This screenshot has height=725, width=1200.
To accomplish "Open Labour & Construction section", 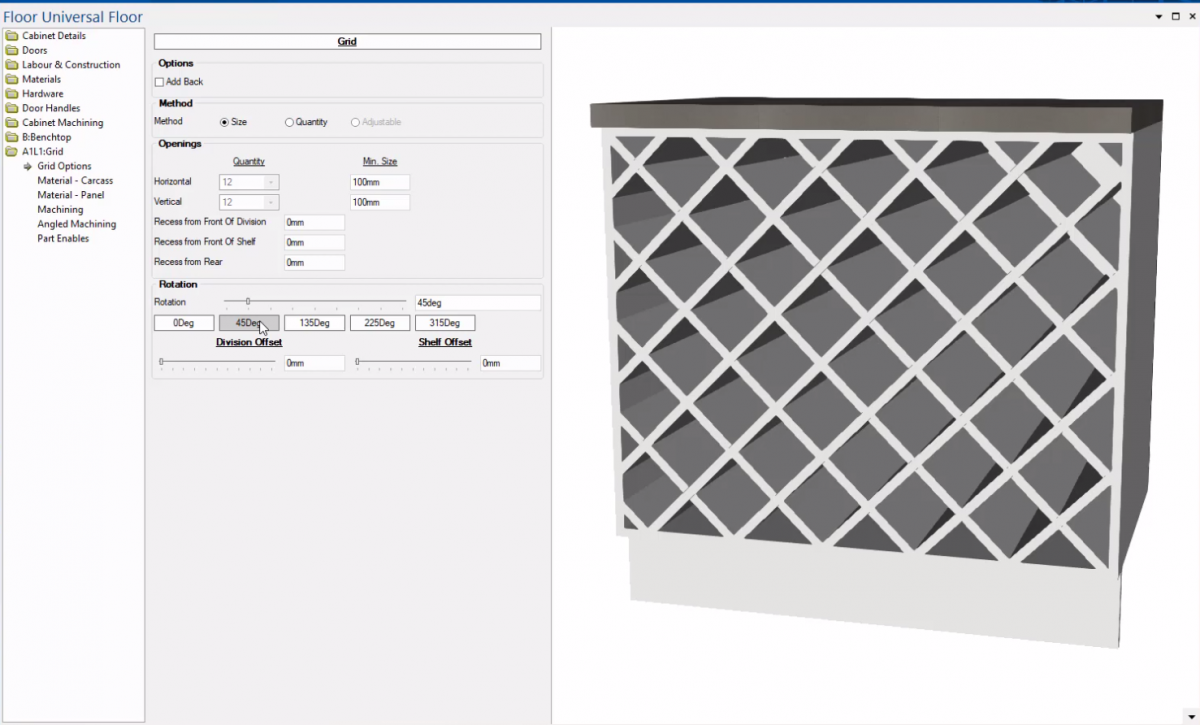I will click(71, 65).
